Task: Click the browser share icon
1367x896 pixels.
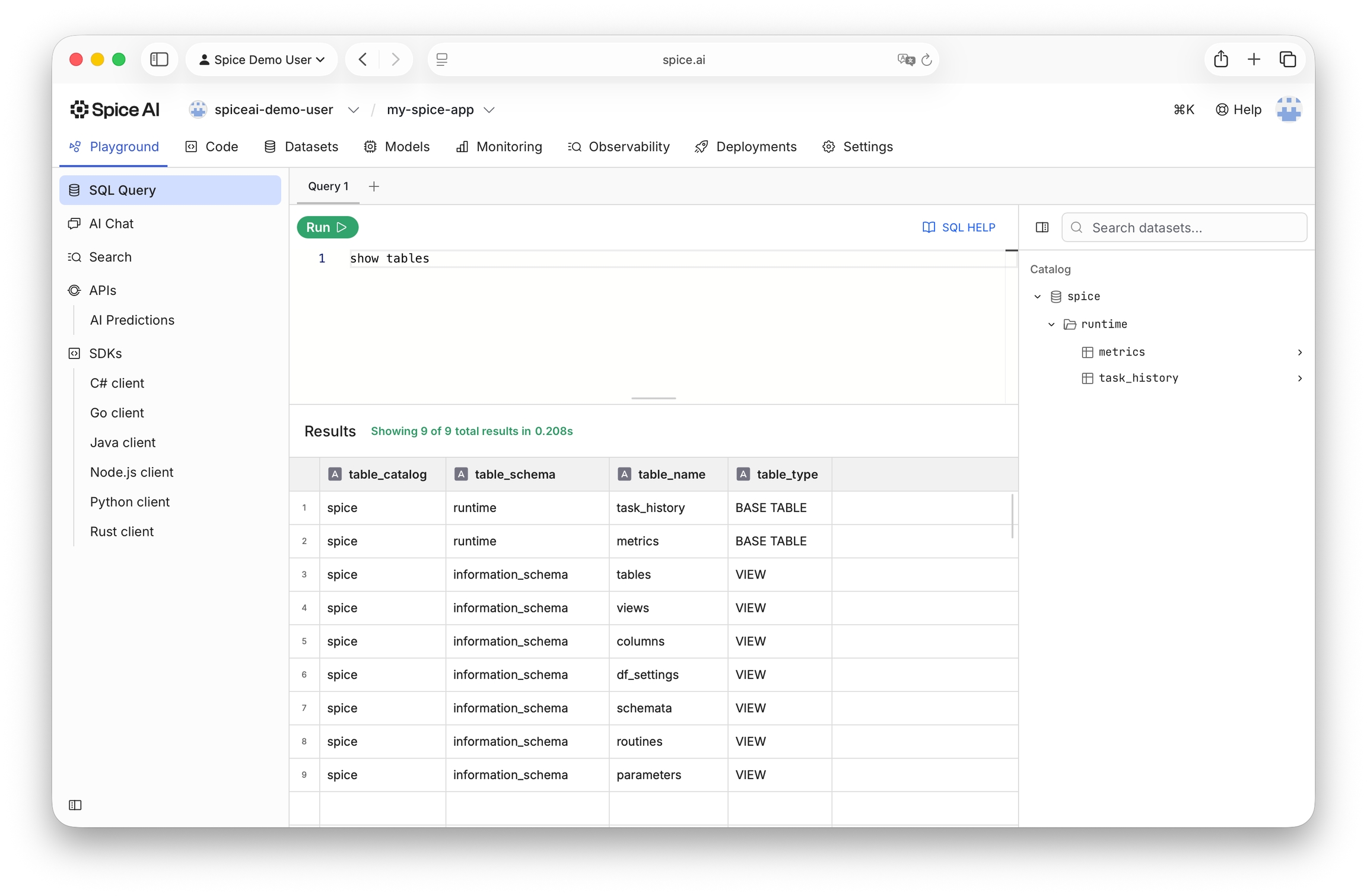Action: 1220,59
